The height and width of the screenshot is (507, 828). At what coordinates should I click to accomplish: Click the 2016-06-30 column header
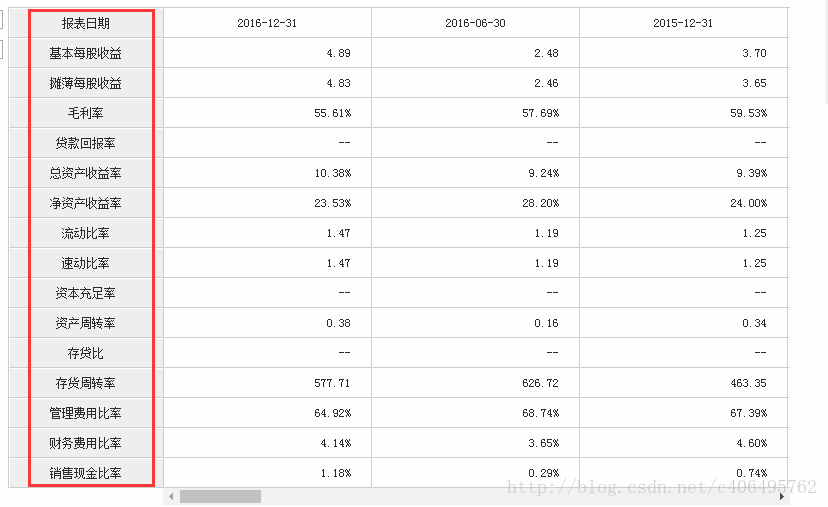click(x=475, y=23)
